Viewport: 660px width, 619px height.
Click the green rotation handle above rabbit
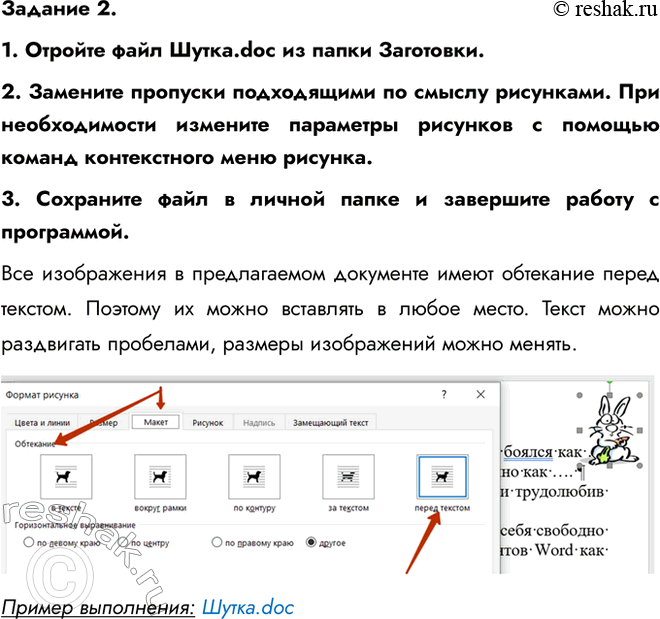(x=609, y=384)
